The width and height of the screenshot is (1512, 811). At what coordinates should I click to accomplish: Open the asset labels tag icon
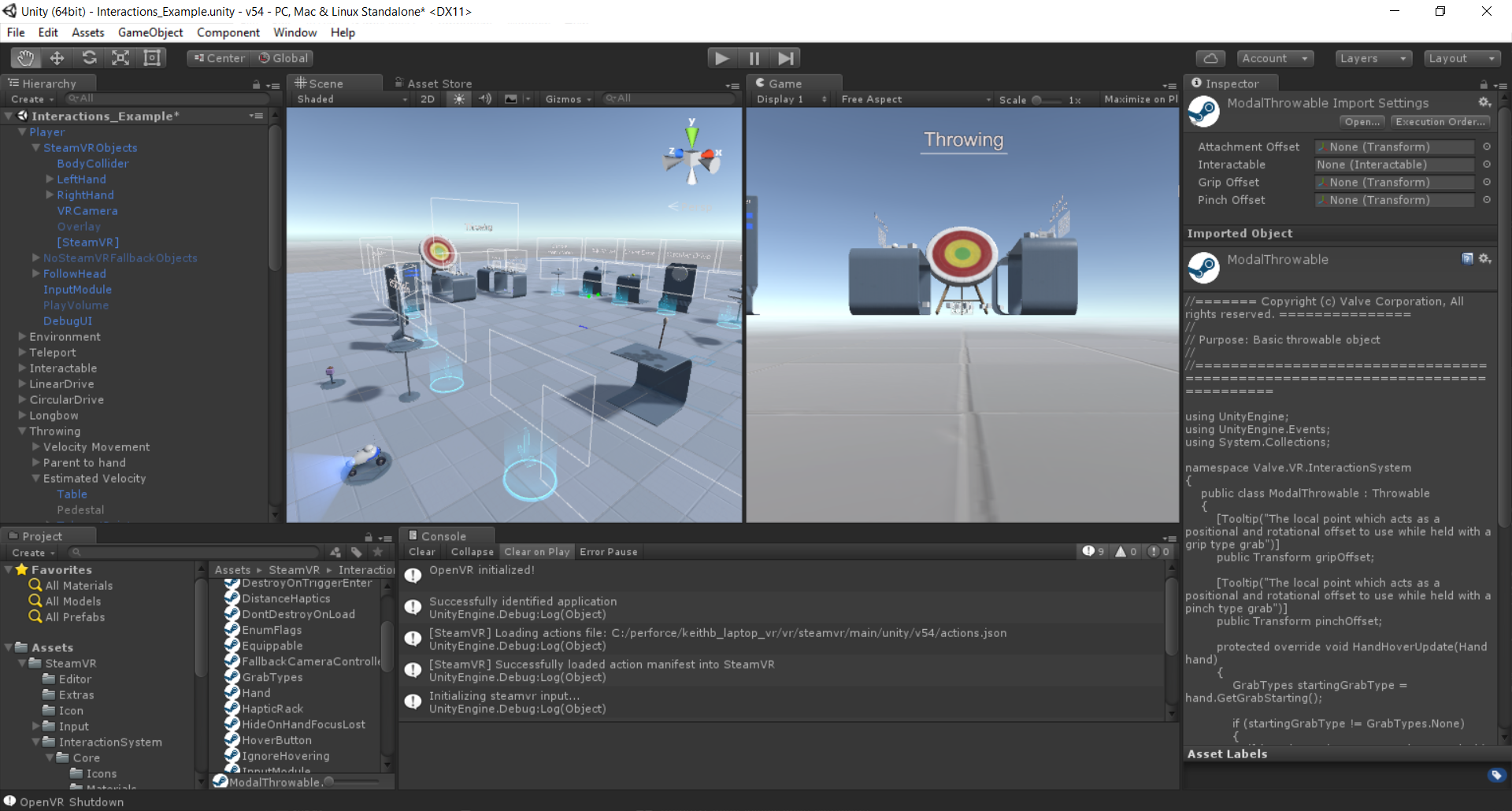[1496, 776]
